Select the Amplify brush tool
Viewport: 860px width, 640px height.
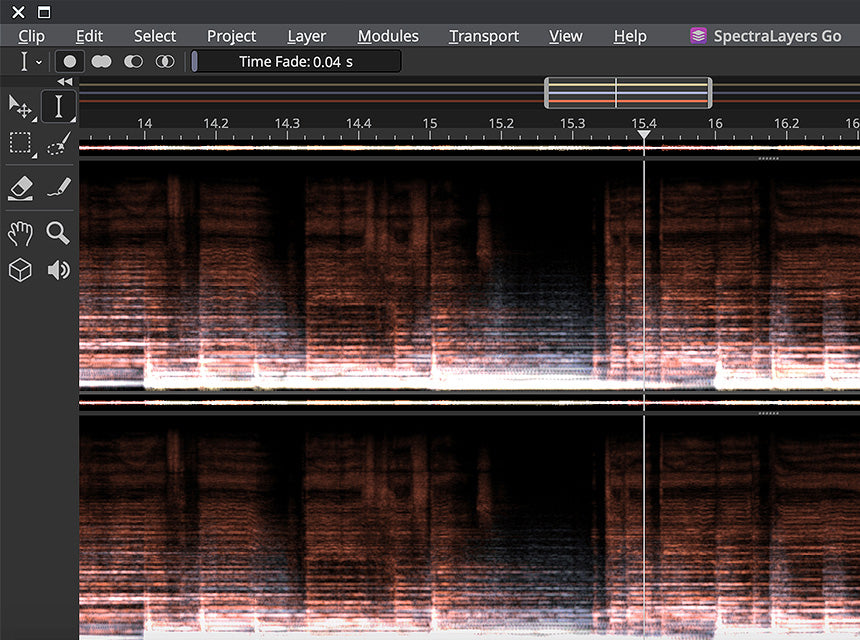(59, 187)
